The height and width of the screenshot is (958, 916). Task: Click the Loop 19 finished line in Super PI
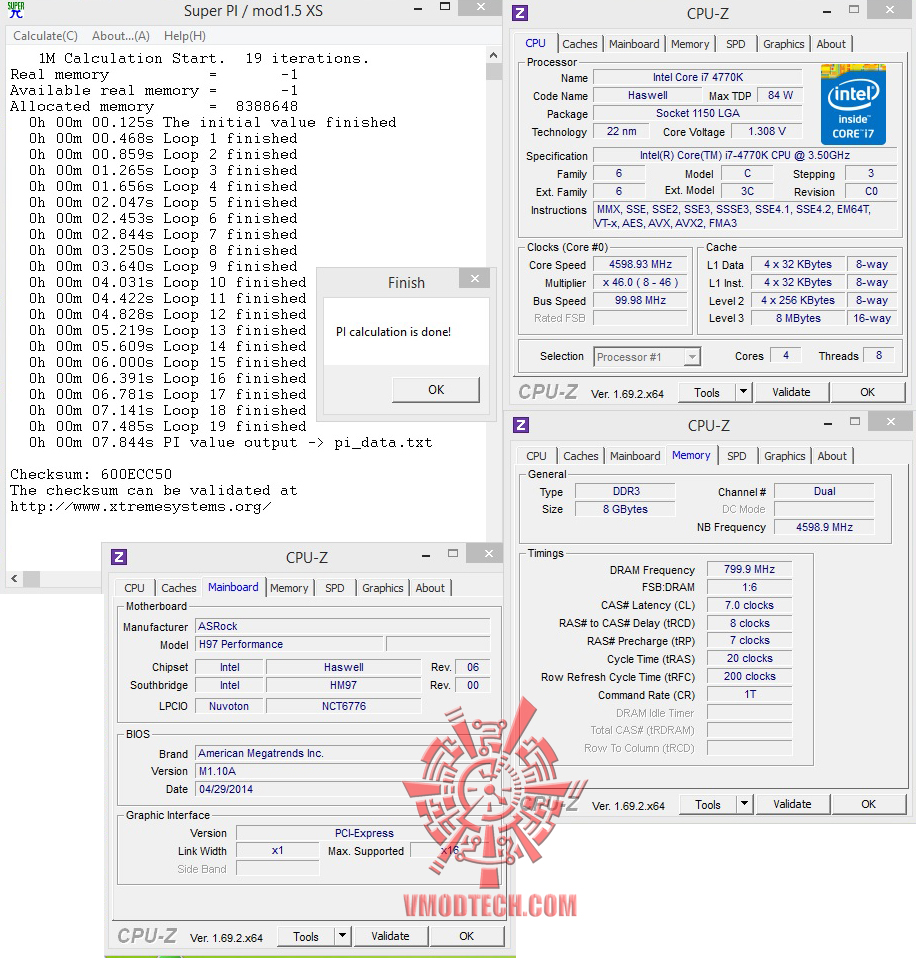[167, 426]
